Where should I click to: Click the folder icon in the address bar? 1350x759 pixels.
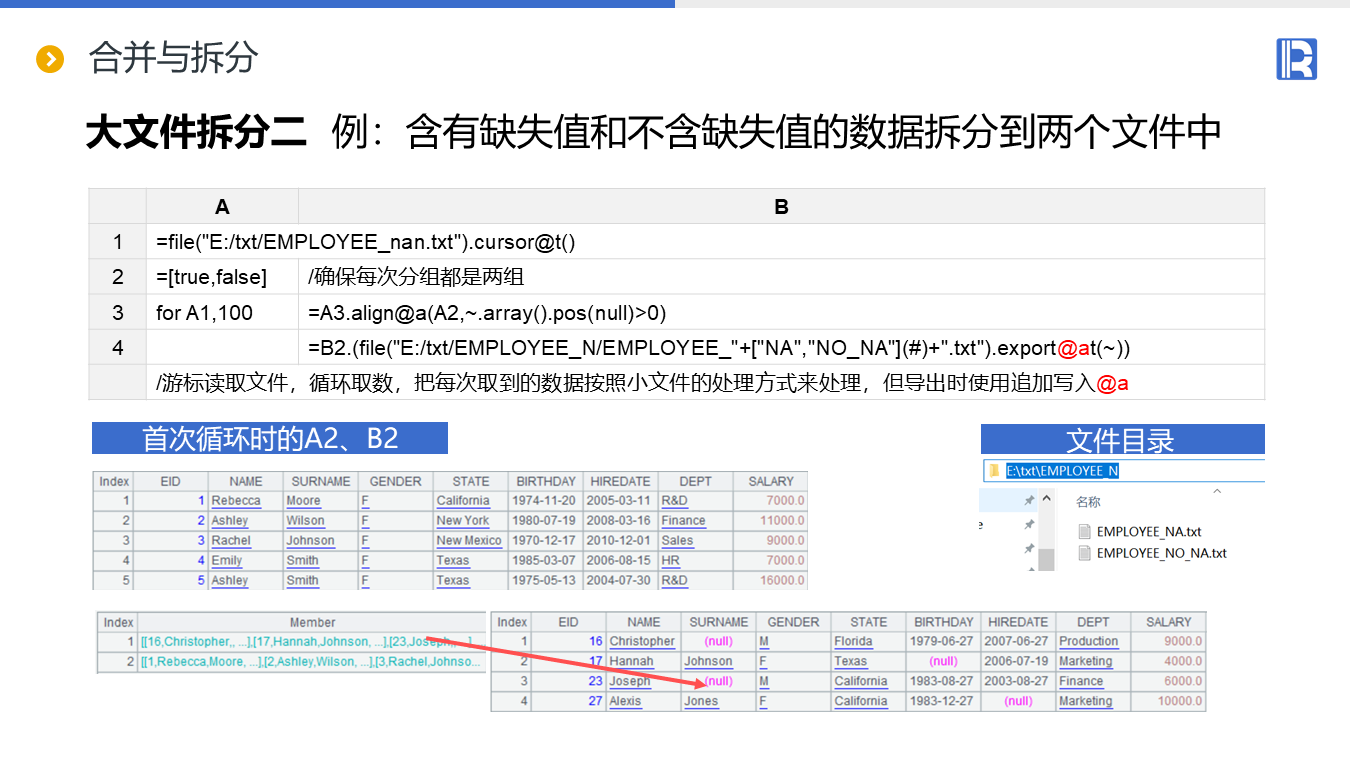click(x=993, y=471)
